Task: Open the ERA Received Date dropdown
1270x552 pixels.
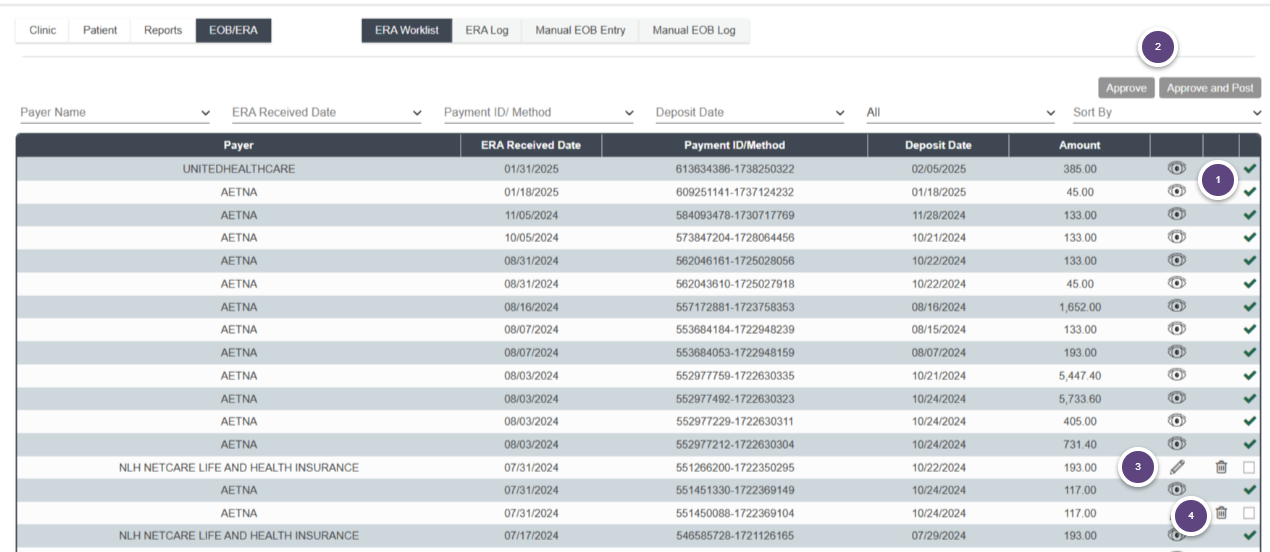Action: pos(327,113)
